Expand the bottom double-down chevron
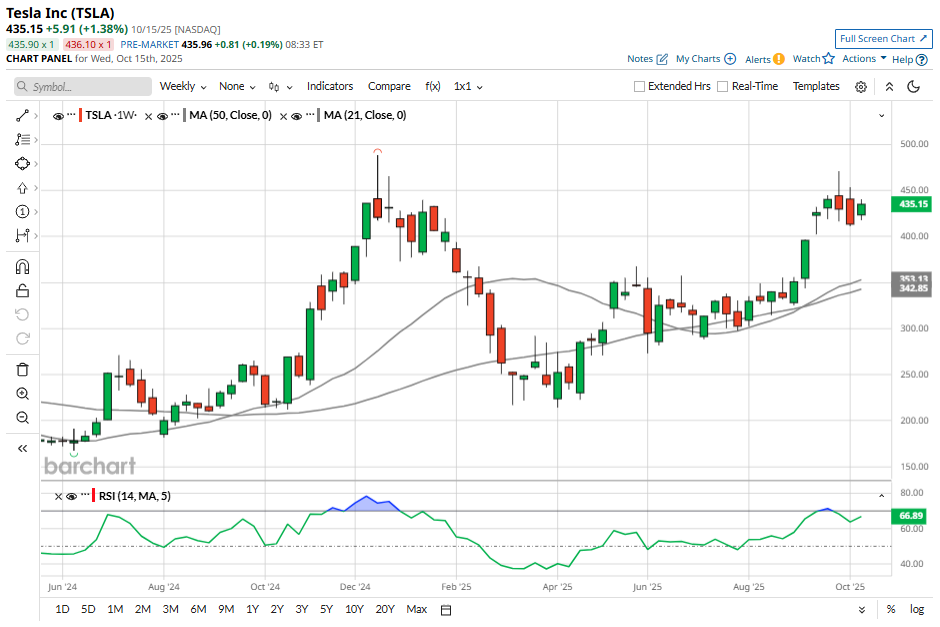This screenshot has width=940, height=627. click(x=861, y=610)
